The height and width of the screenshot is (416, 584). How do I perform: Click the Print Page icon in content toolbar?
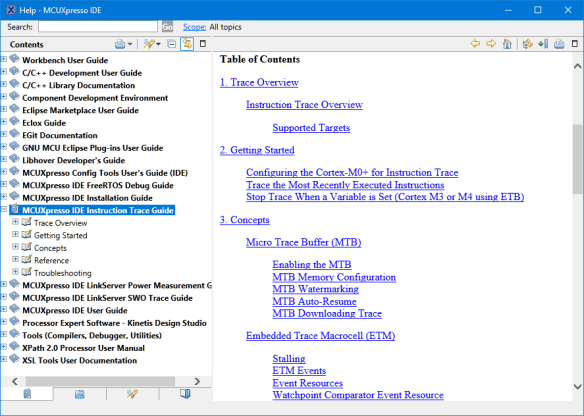pyautogui.click(x=559, y=44)
